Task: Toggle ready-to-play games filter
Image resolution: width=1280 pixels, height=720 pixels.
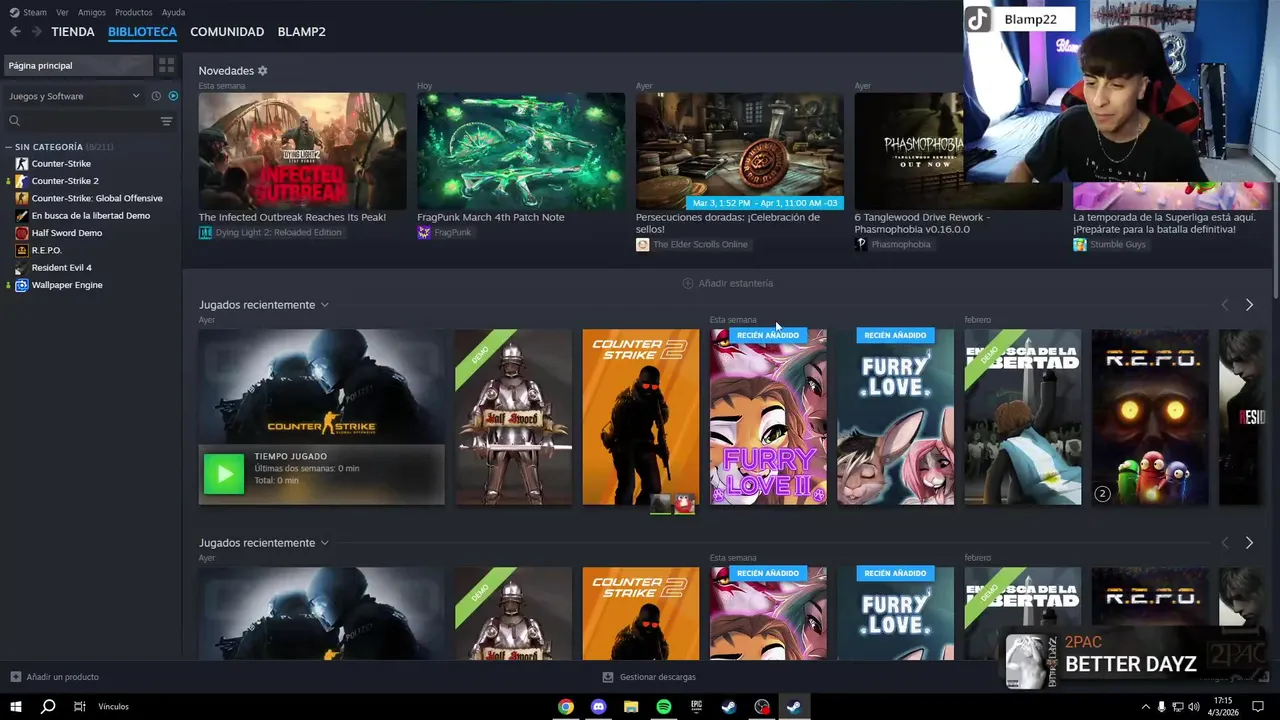Action: point(173,96)
